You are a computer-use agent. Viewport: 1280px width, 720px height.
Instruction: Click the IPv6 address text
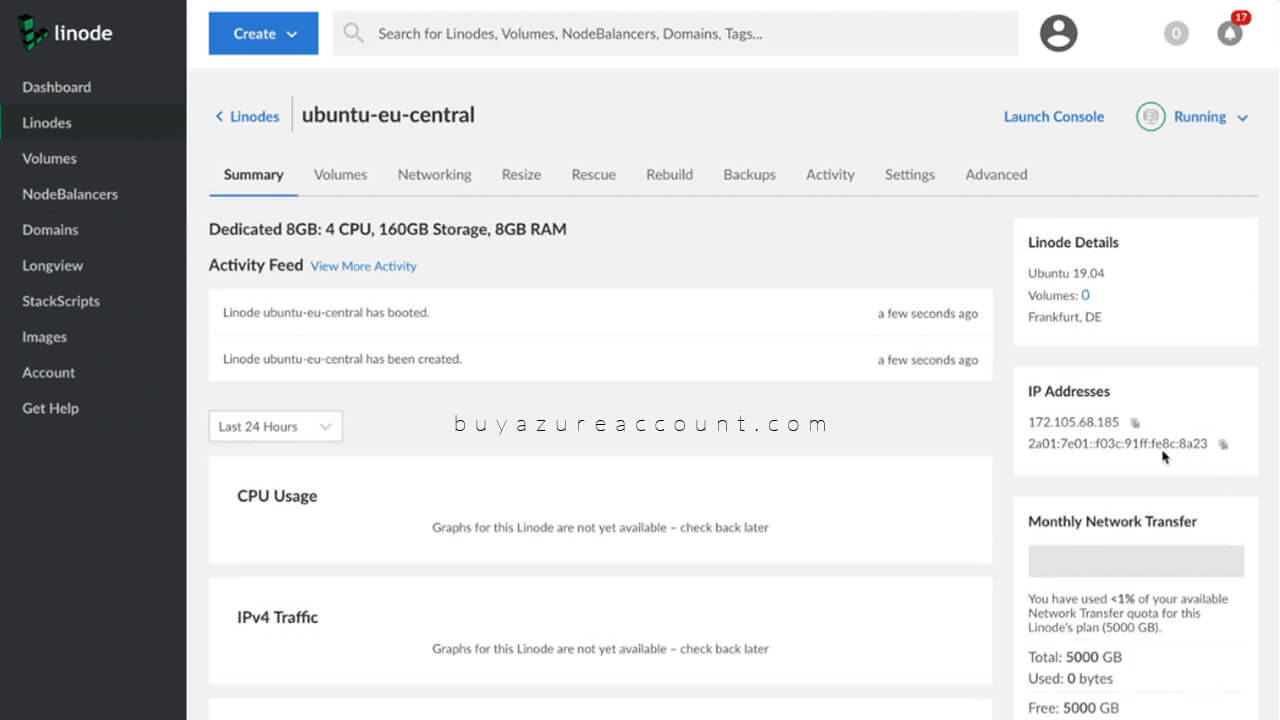(x=1117, y=444)
